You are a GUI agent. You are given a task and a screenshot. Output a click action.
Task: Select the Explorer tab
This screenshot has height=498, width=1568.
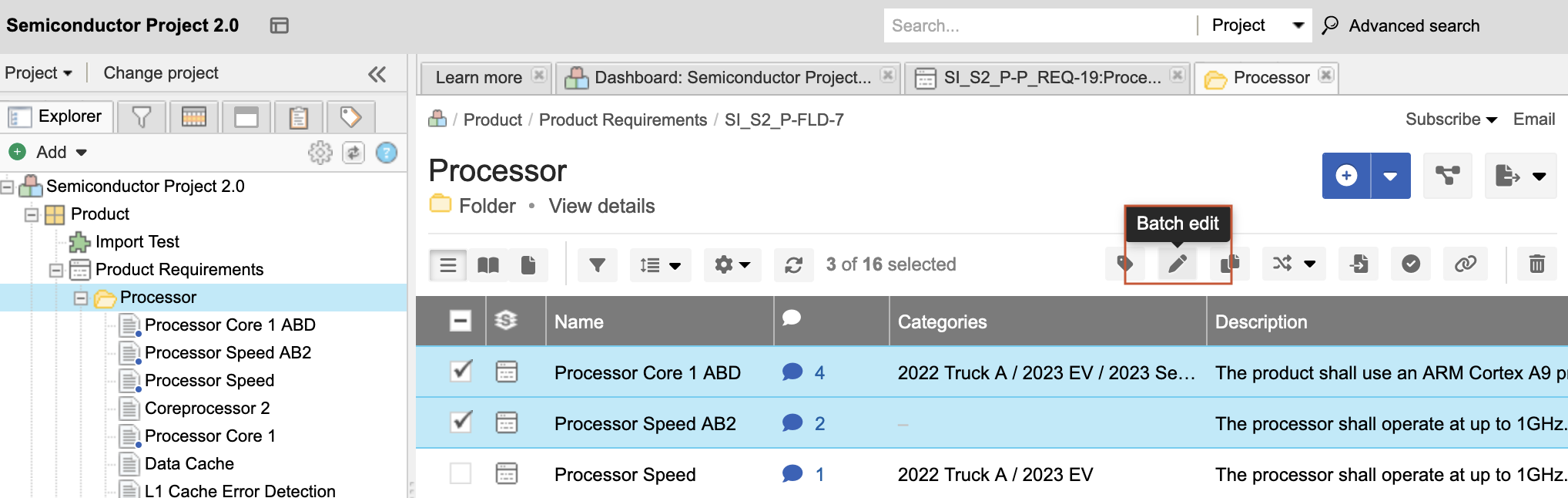click(57, 116)
